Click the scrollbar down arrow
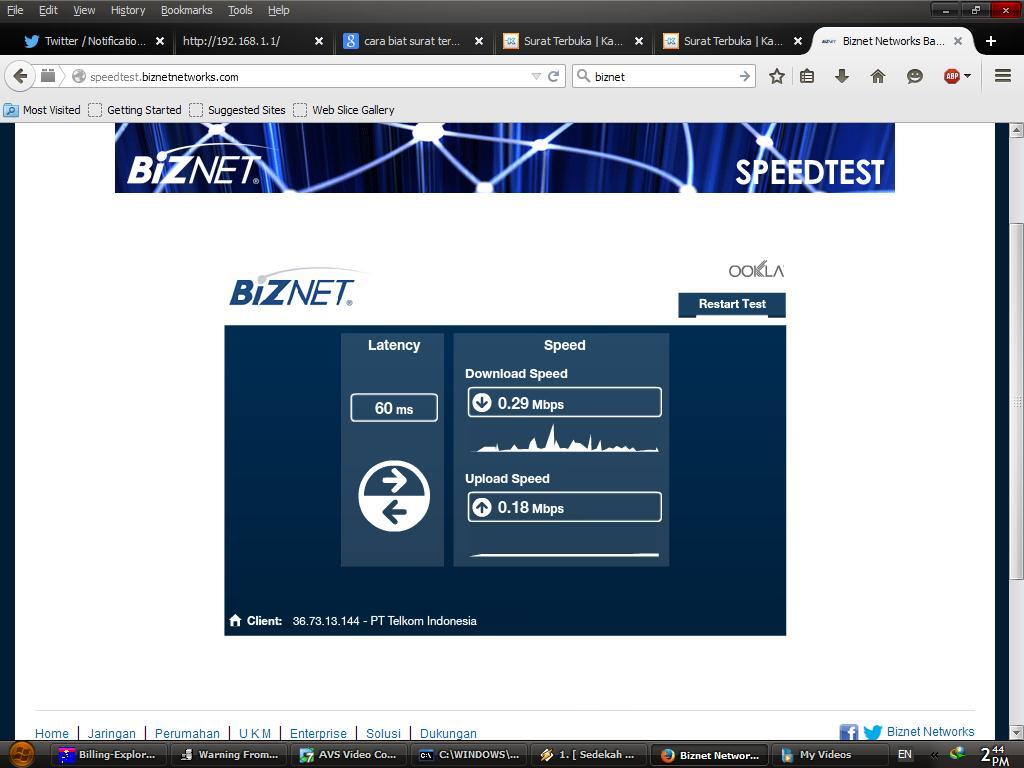 (1016, 732)
